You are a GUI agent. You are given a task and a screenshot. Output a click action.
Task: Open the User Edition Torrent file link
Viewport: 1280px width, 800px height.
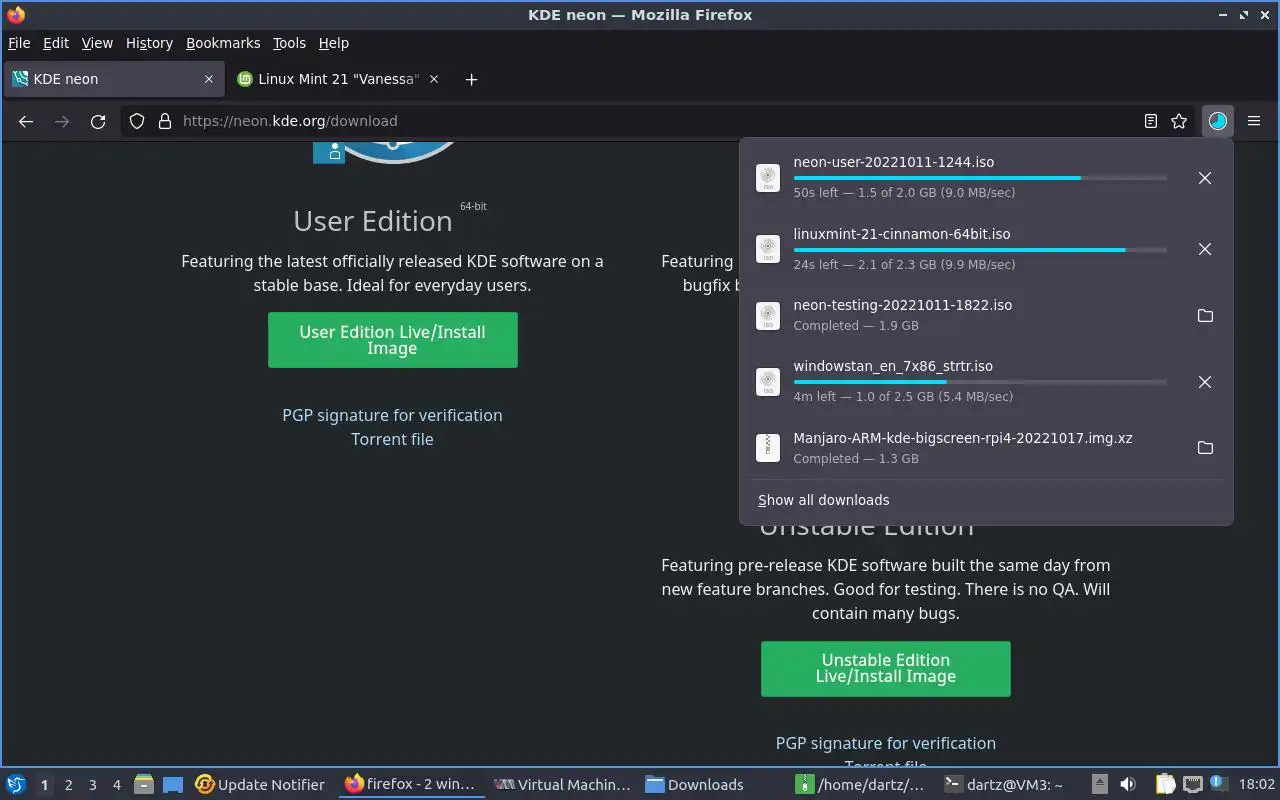[x=392, y=439]
